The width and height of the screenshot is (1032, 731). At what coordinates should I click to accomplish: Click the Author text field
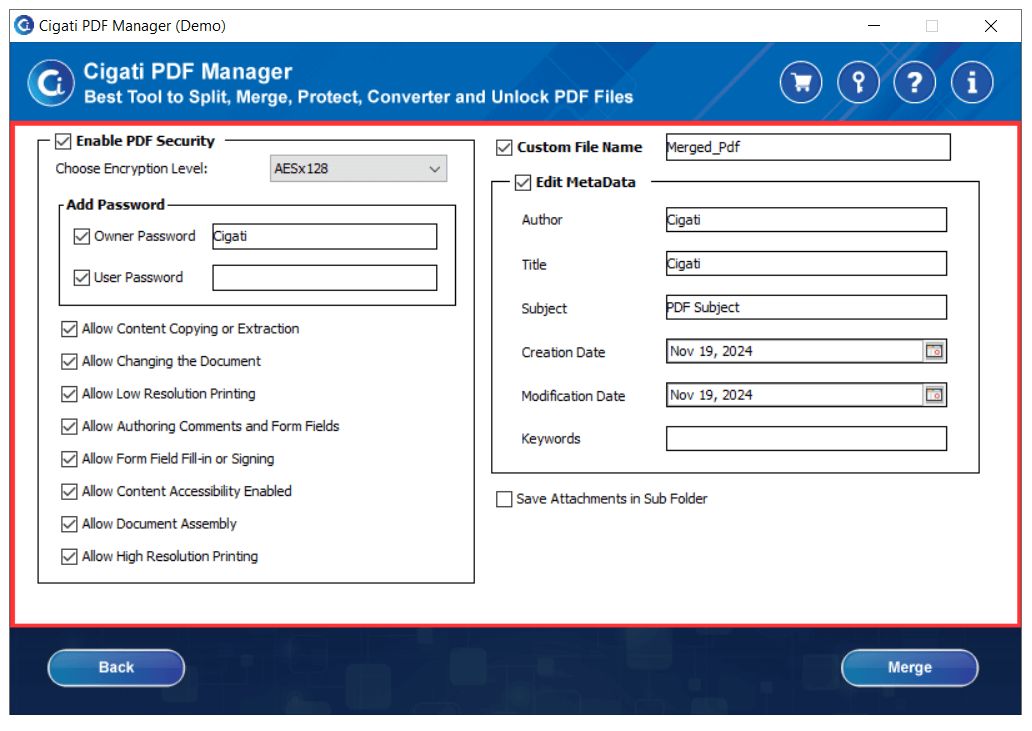[806, 220]
